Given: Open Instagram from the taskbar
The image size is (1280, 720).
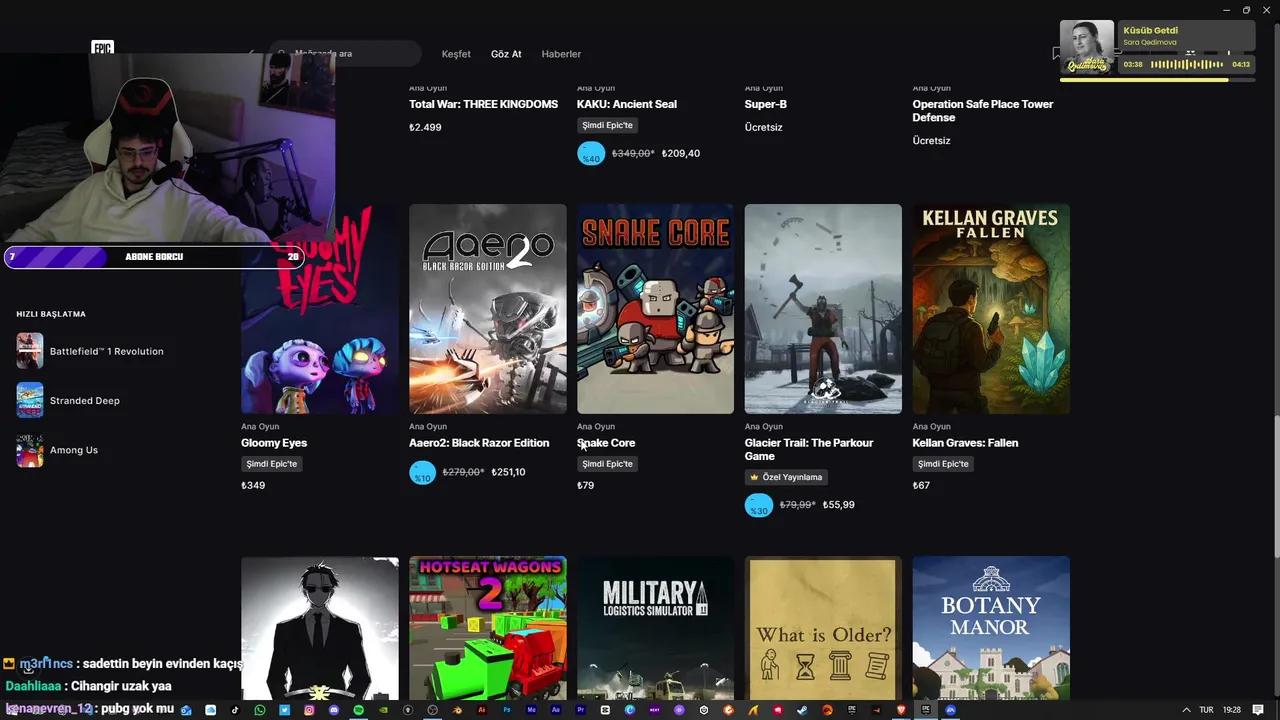Looking at the screenshot, I should point(309,710).
